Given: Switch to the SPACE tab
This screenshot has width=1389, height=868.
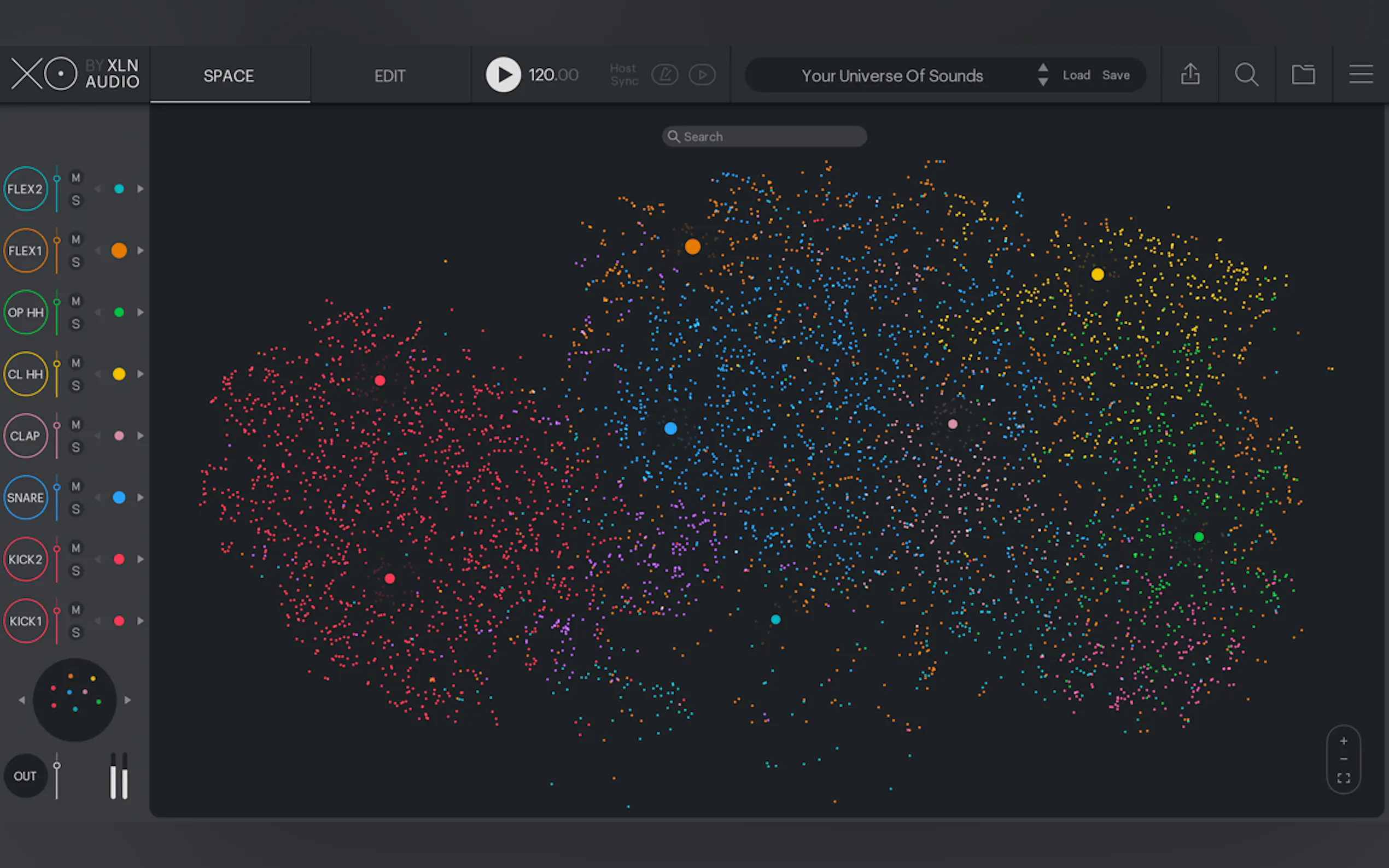Looking at the screenshot, I should coord(229,76).
